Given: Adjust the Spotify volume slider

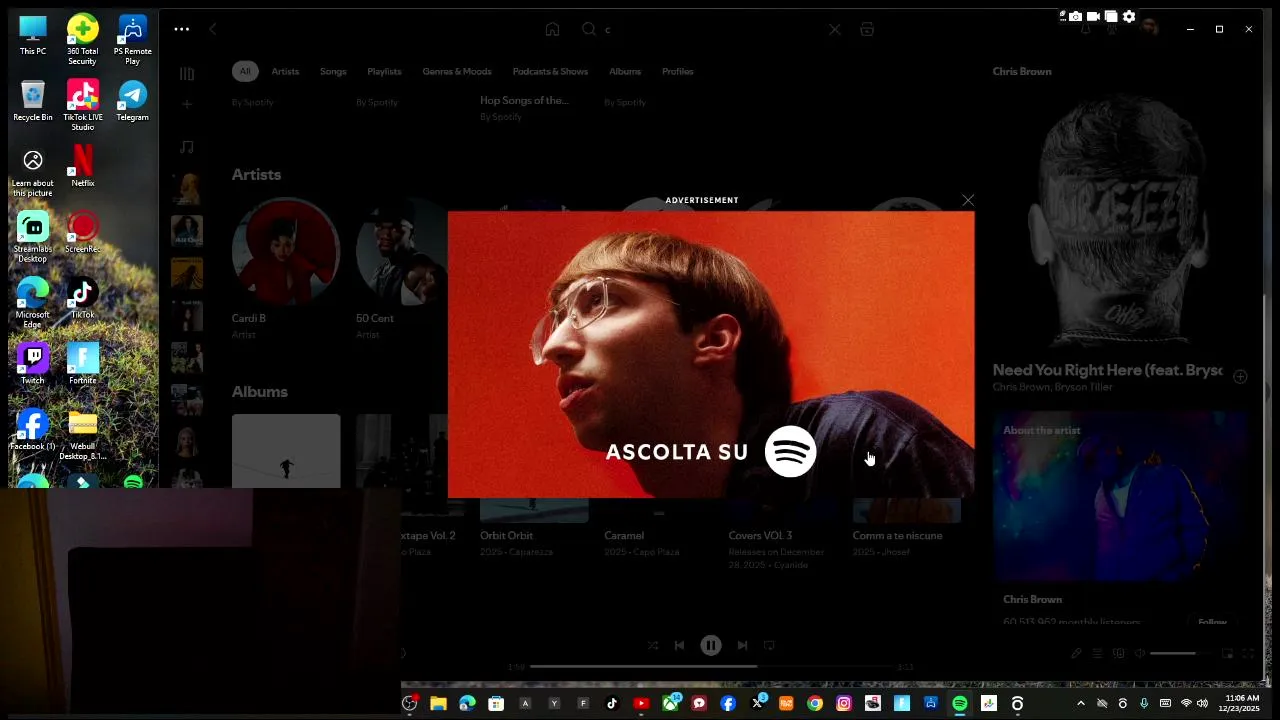Looking at the screenshot, I should click(1179, 654).
